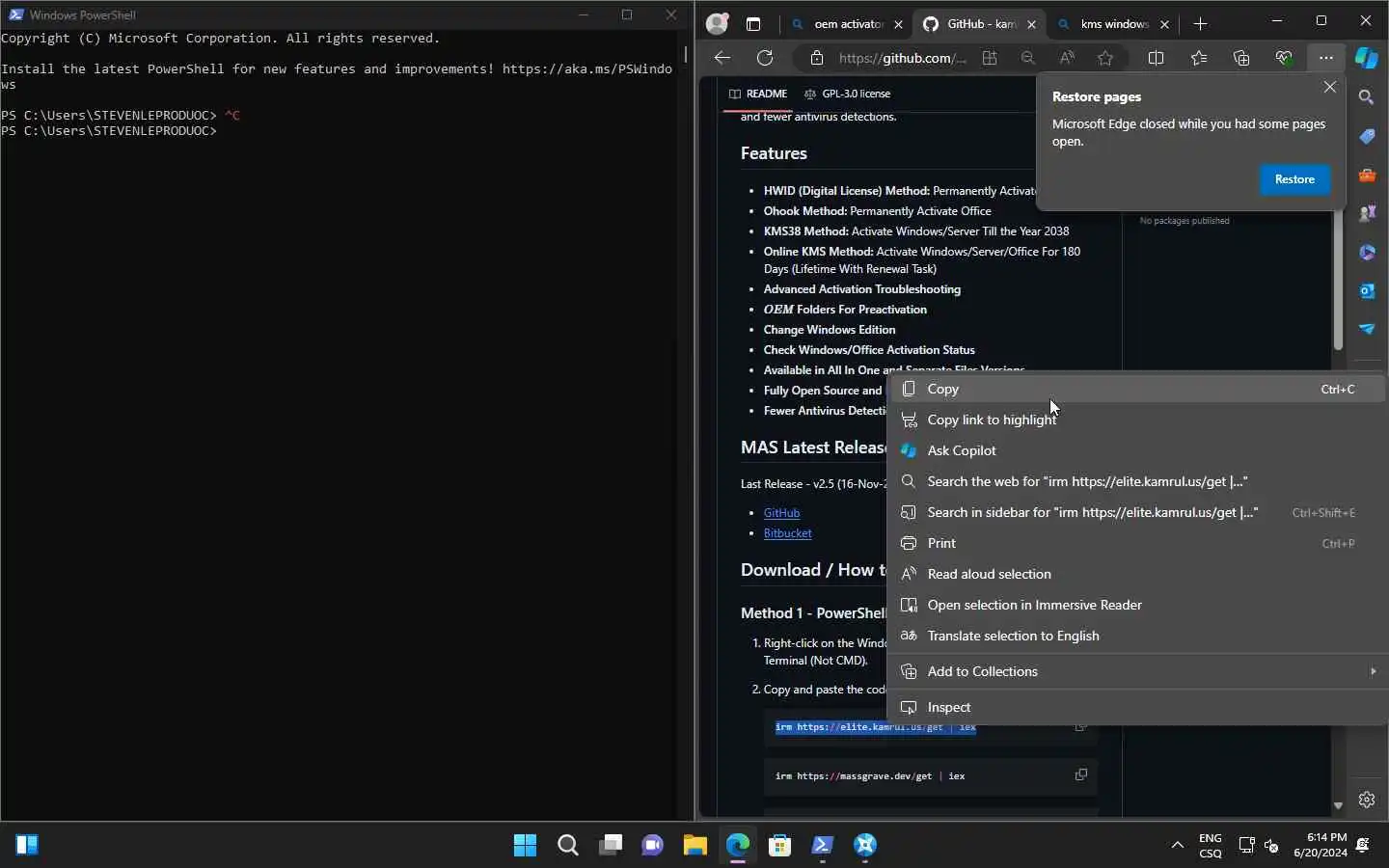The image size is (1389, 868).
Task: Open the GPL-3.0 license tab
Action: tap(847, 94)
